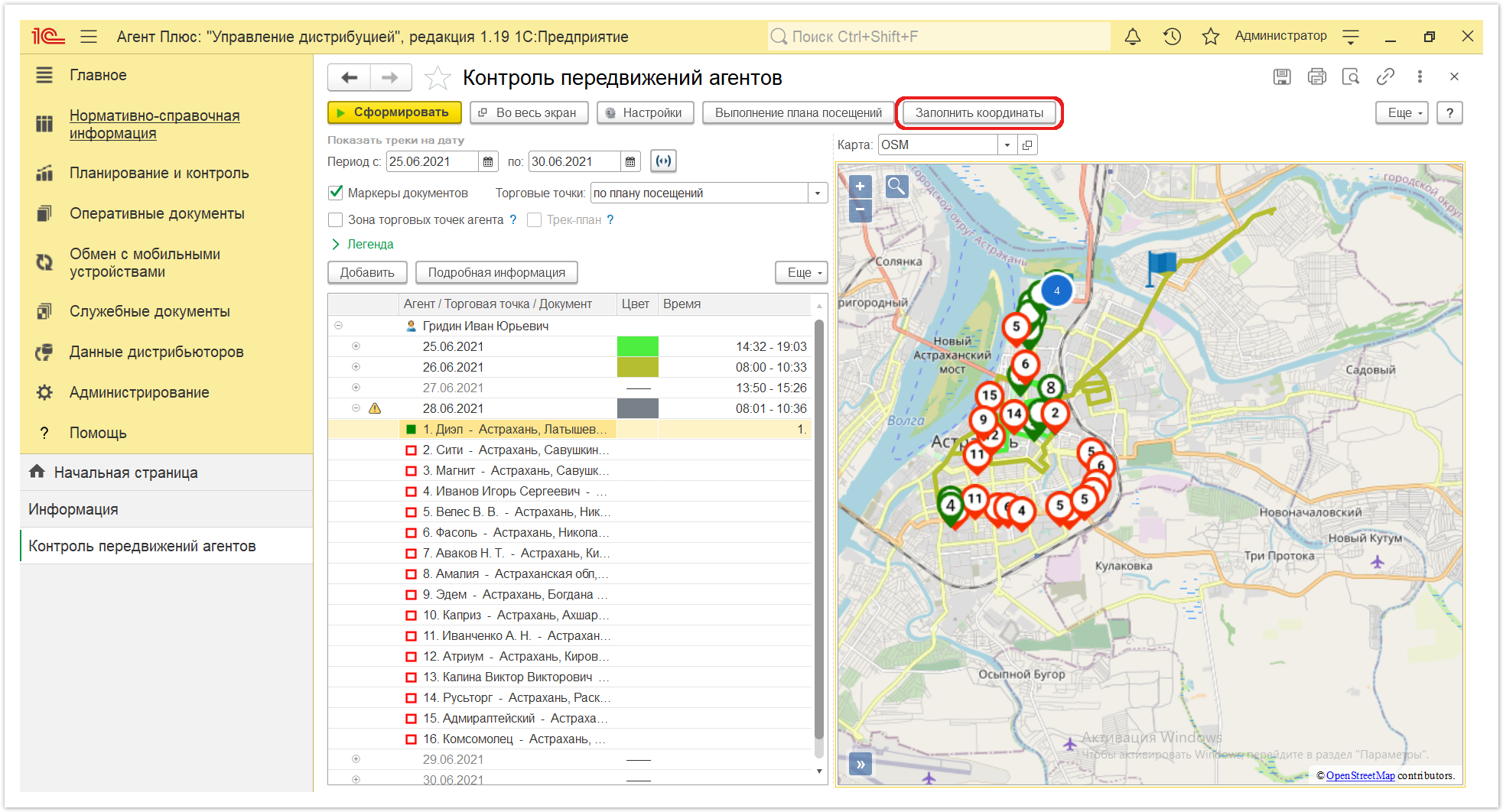Open notifications bell icon
Viewport: 1503px width, 812px height.
click(x=1133, y=36)
